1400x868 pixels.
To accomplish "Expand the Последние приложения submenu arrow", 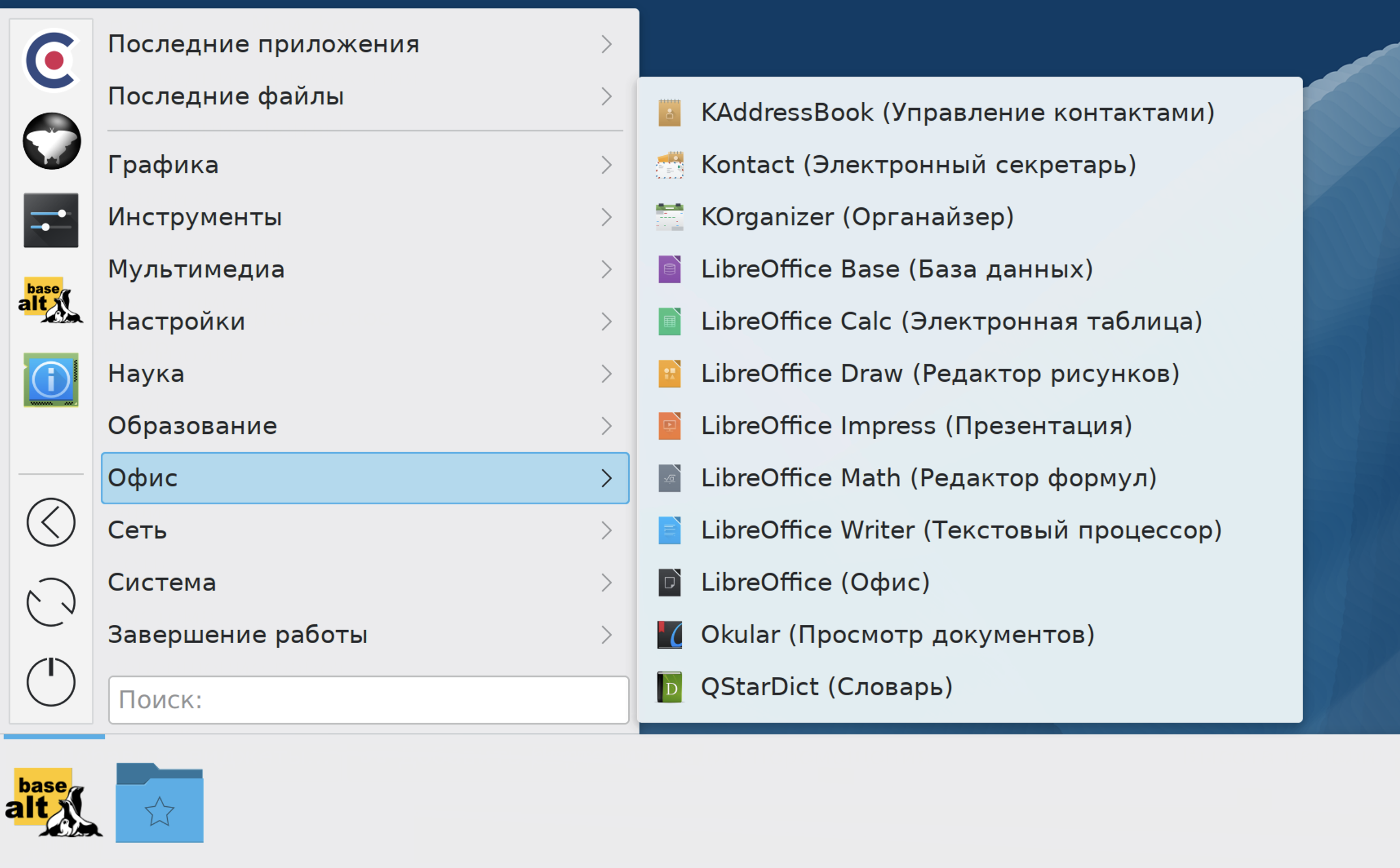I will click(x=607, y=44).
